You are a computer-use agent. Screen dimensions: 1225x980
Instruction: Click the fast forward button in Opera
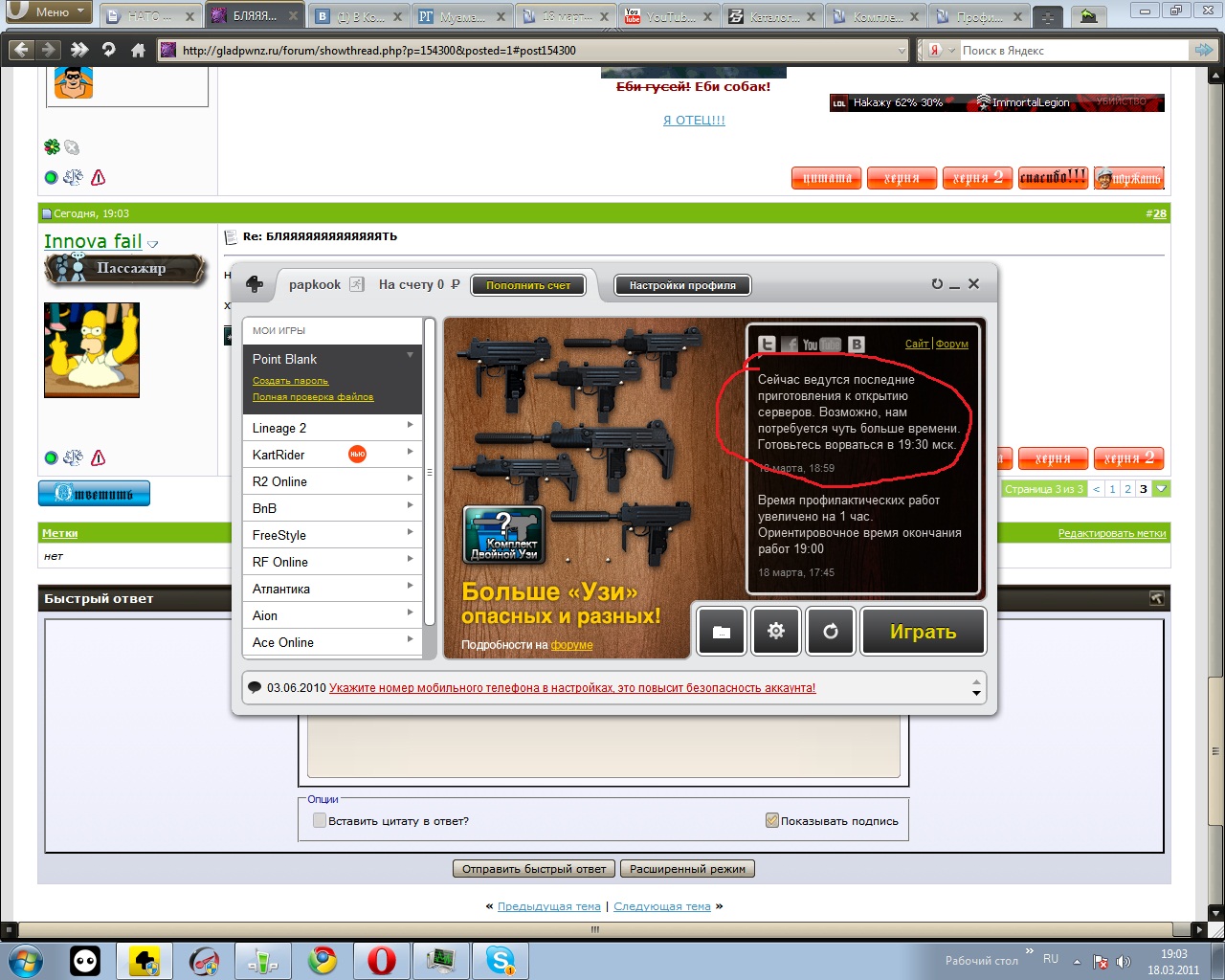(79, 50)
